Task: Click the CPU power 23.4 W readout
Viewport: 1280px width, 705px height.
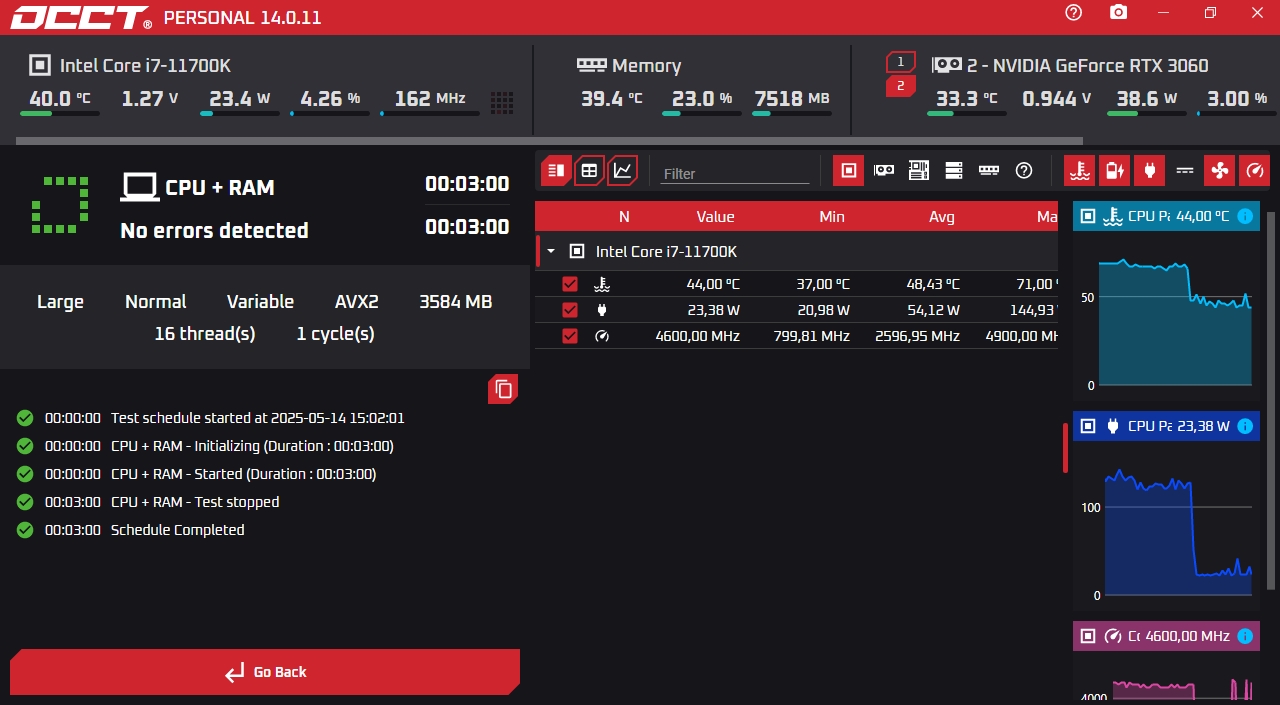Action: (x=240, y=99)
